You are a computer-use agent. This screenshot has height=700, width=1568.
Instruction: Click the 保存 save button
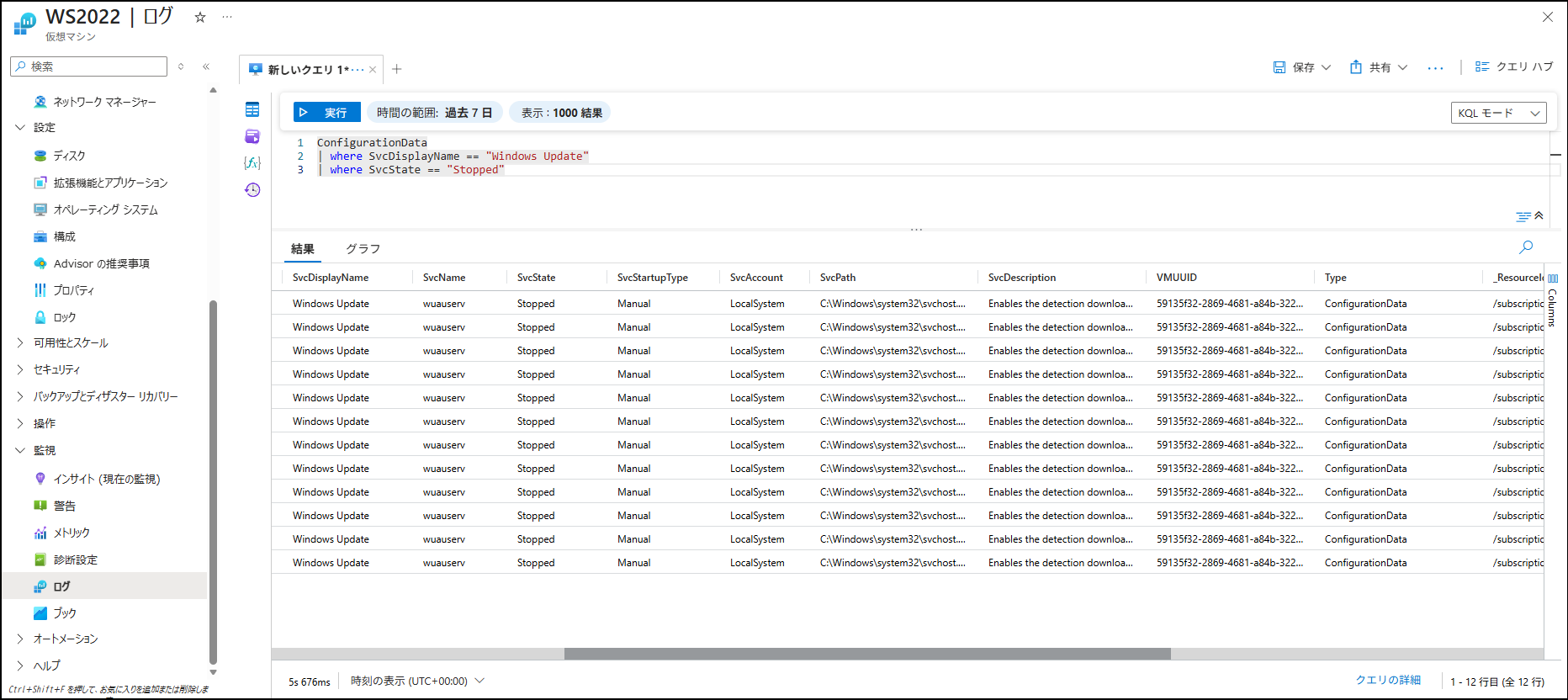tap(1294, 67)
